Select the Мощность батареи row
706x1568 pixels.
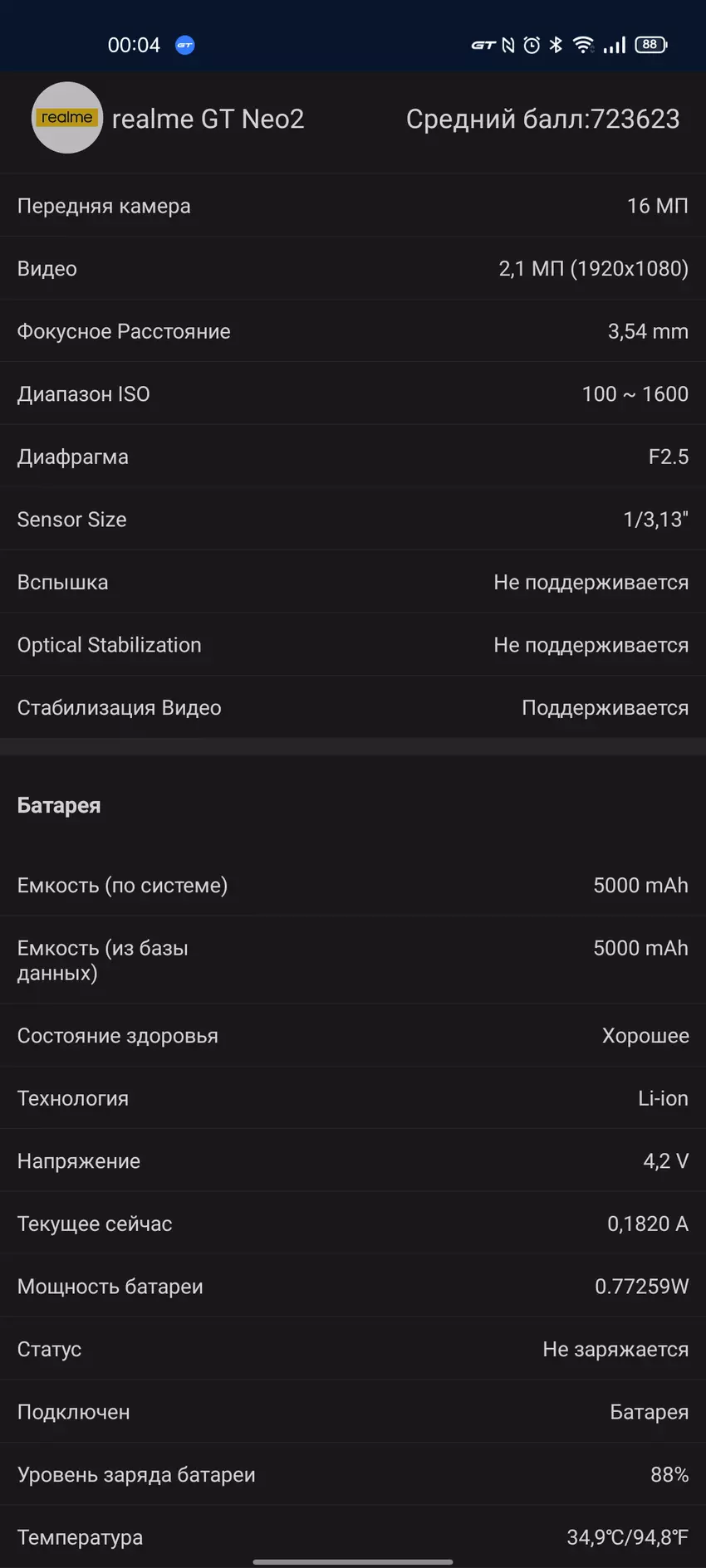click(352, 1287)
